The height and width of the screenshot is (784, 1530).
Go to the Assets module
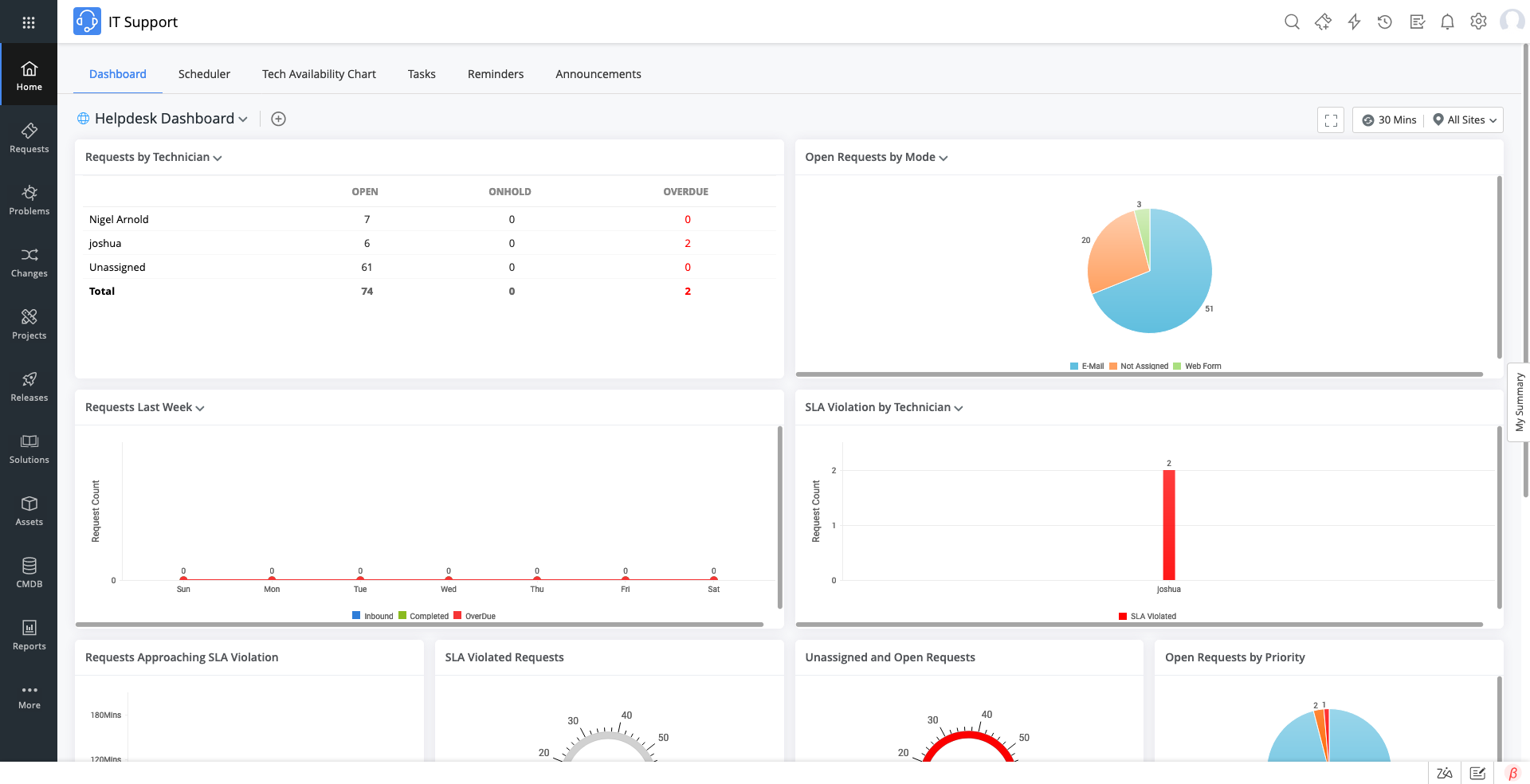pyautogui.click(x=29, y=509)
